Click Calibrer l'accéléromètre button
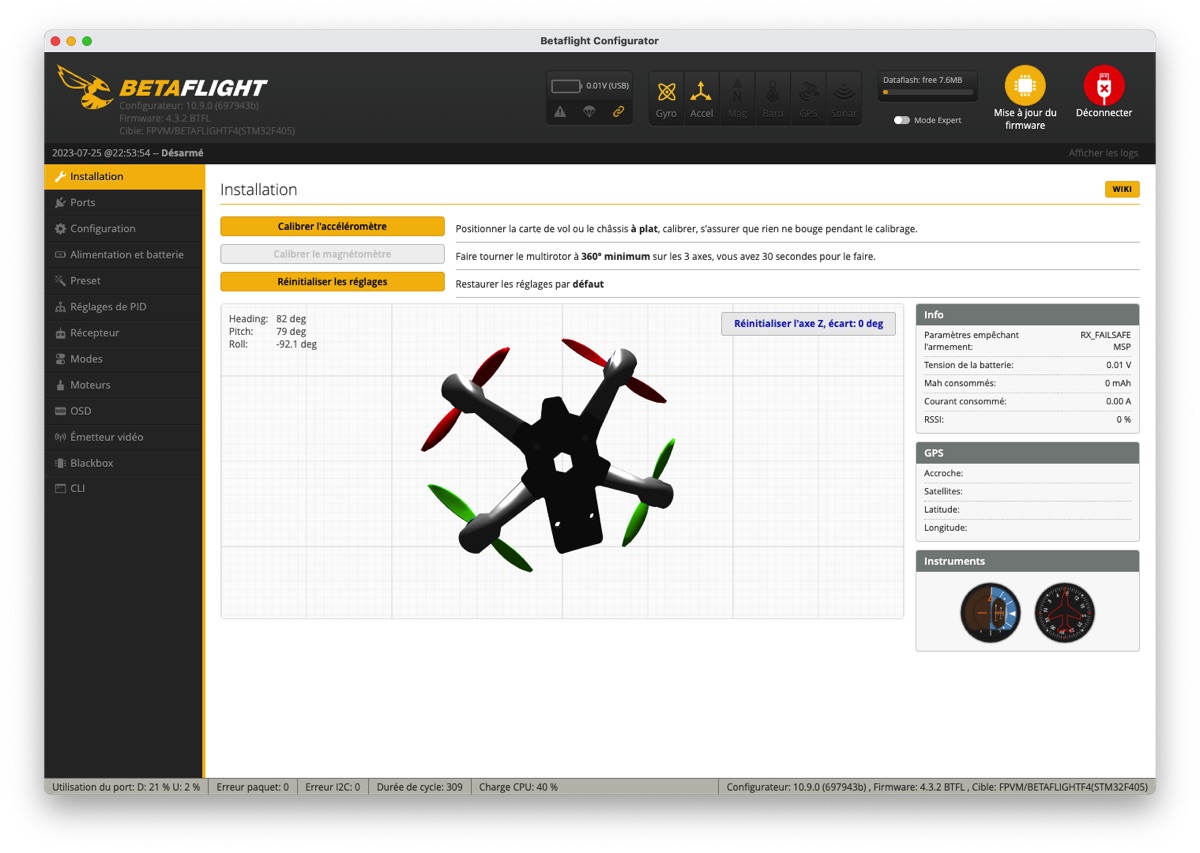 [332, 227]
